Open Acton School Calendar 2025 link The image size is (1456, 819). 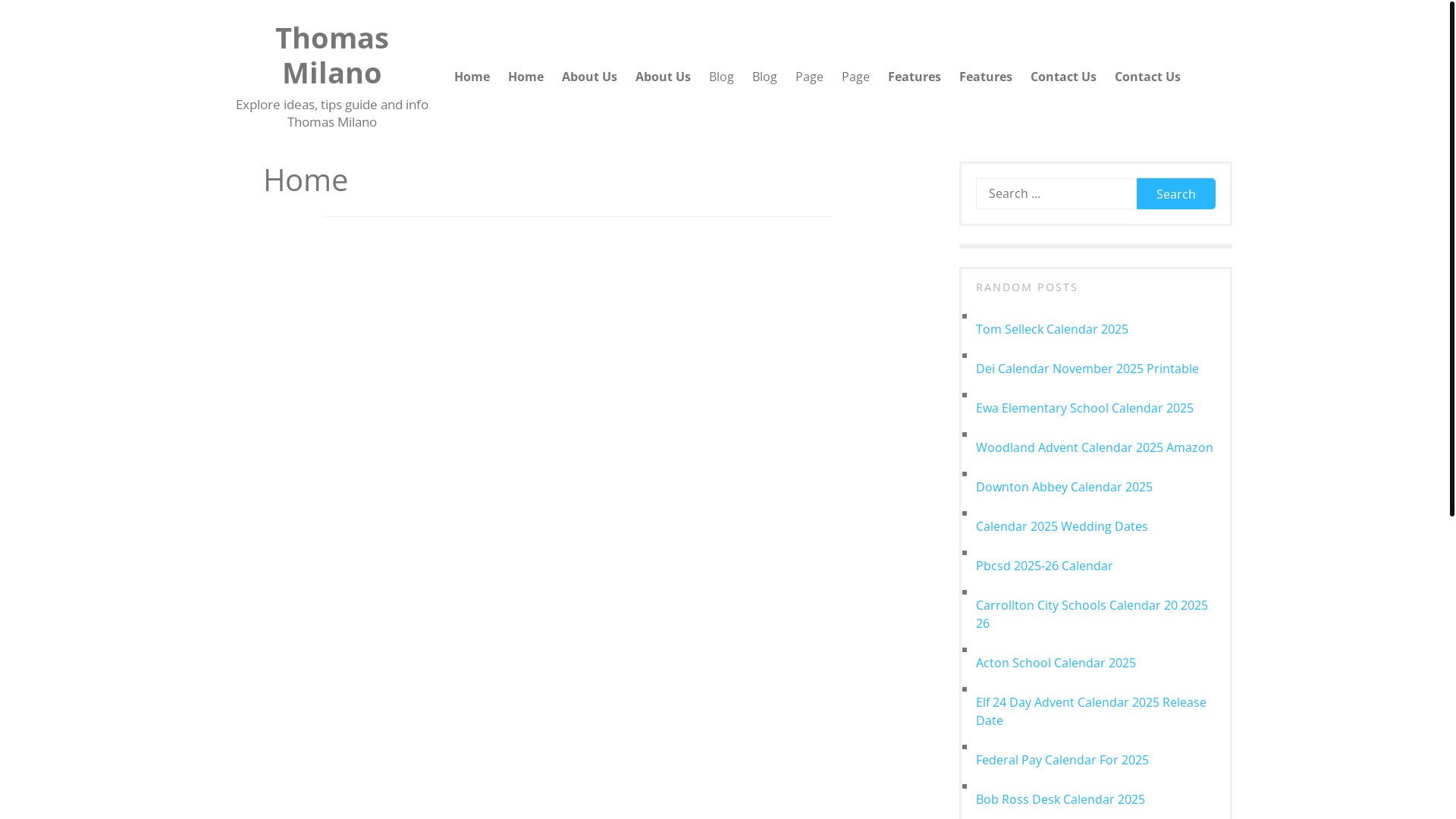point(1056,663)
